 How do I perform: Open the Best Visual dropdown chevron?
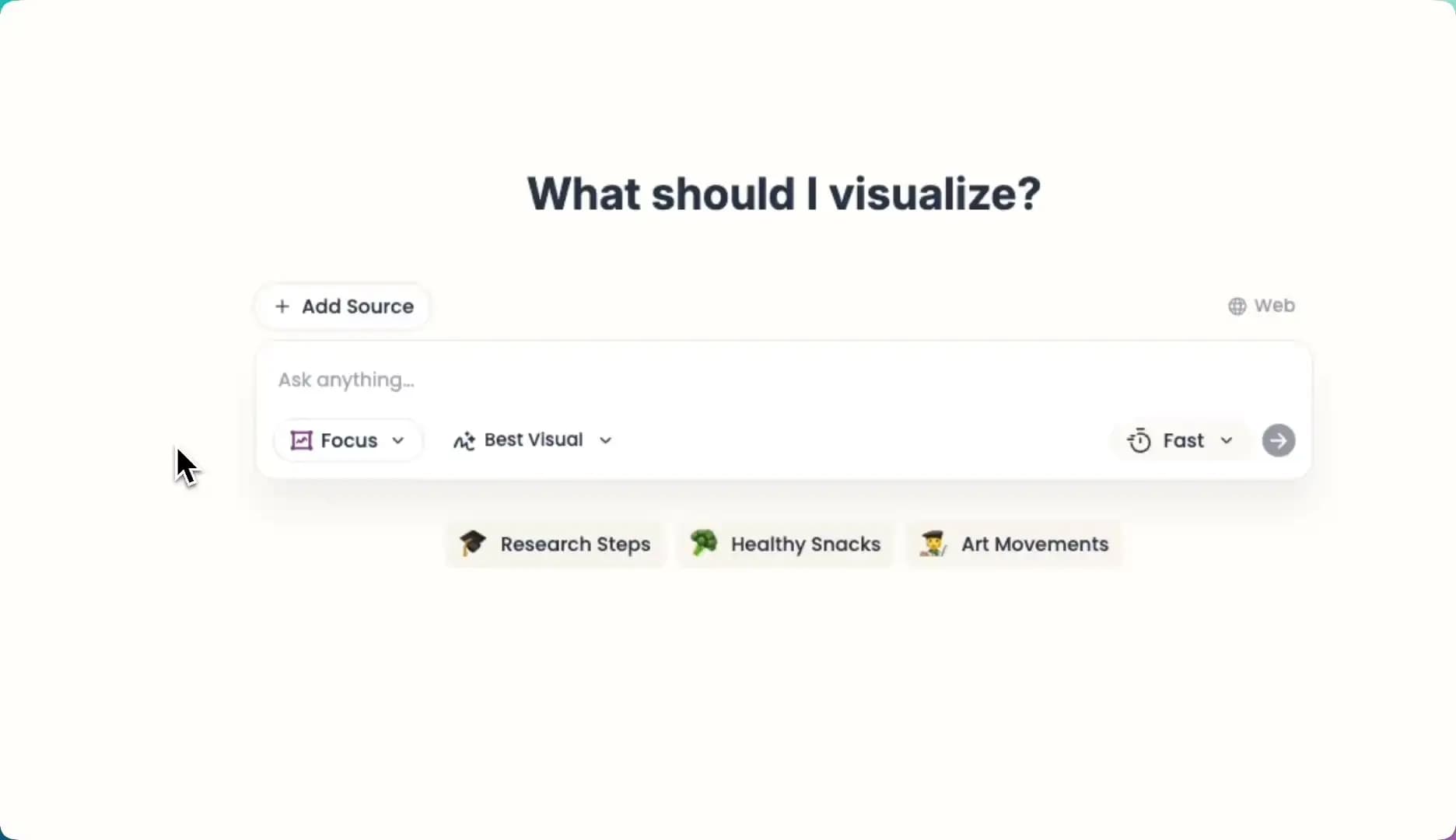(605, 440)
